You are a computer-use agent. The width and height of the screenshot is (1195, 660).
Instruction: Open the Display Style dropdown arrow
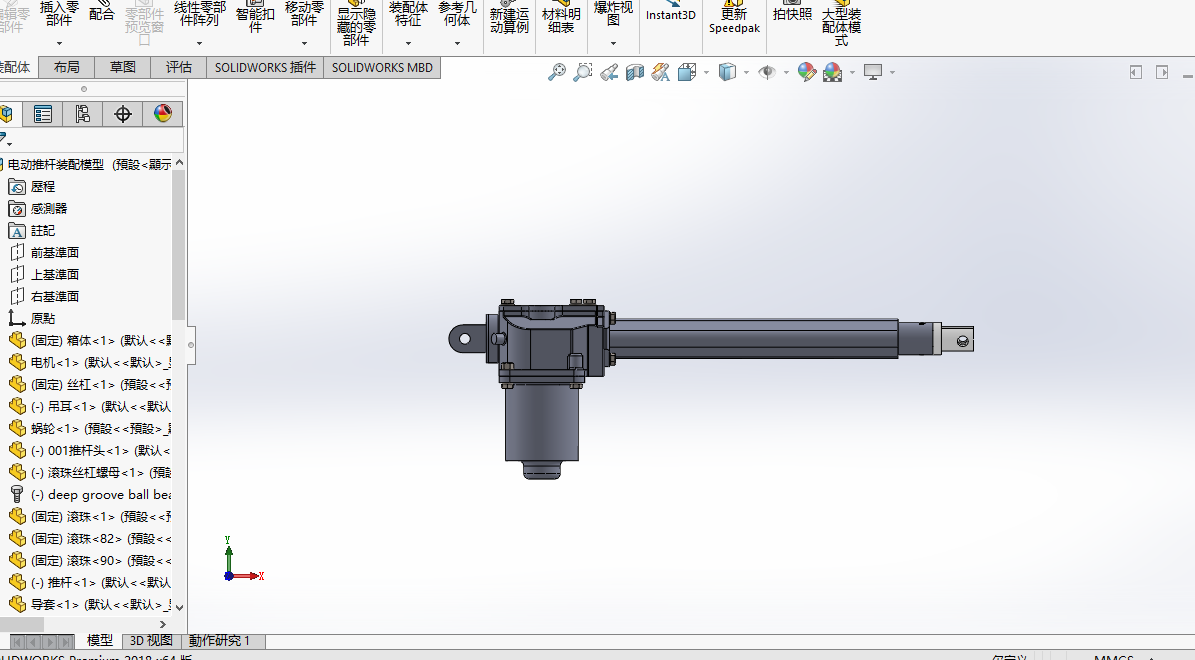(745, 72)
